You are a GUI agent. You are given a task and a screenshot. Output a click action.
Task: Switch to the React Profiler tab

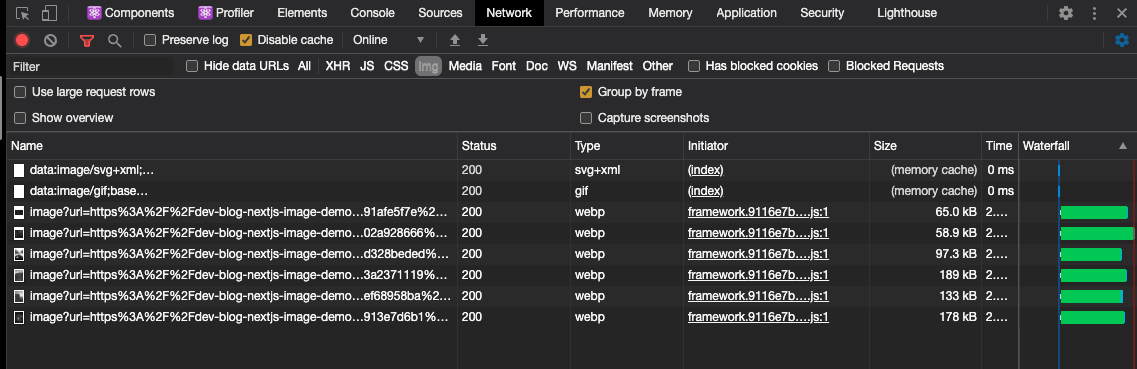click(x=225, y=13)
